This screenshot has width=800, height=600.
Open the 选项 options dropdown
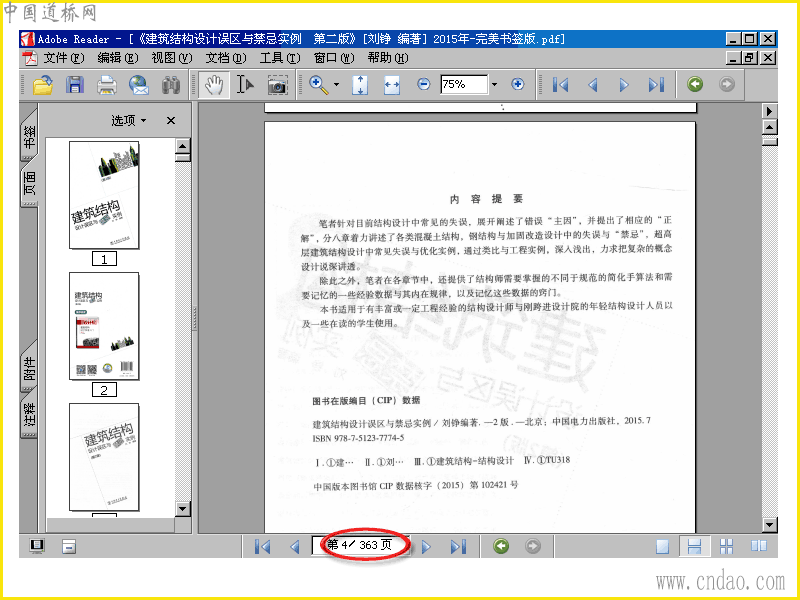(x=129, y=120)
